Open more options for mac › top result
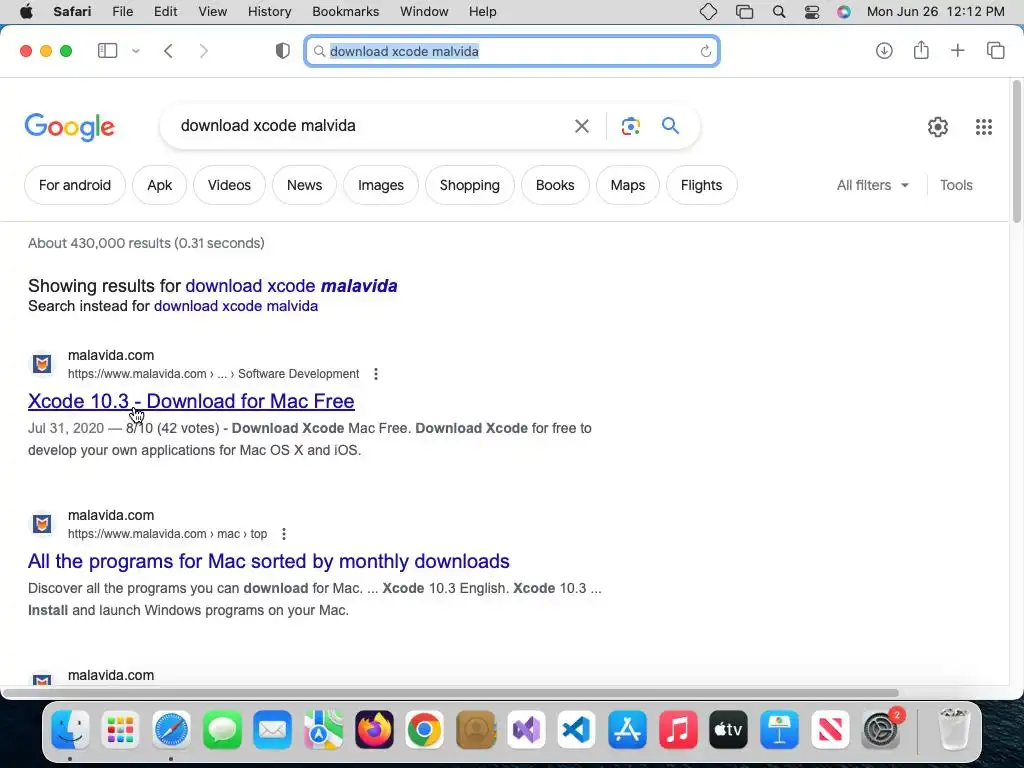Screen dimensions: 1024x768 [283, 534]
